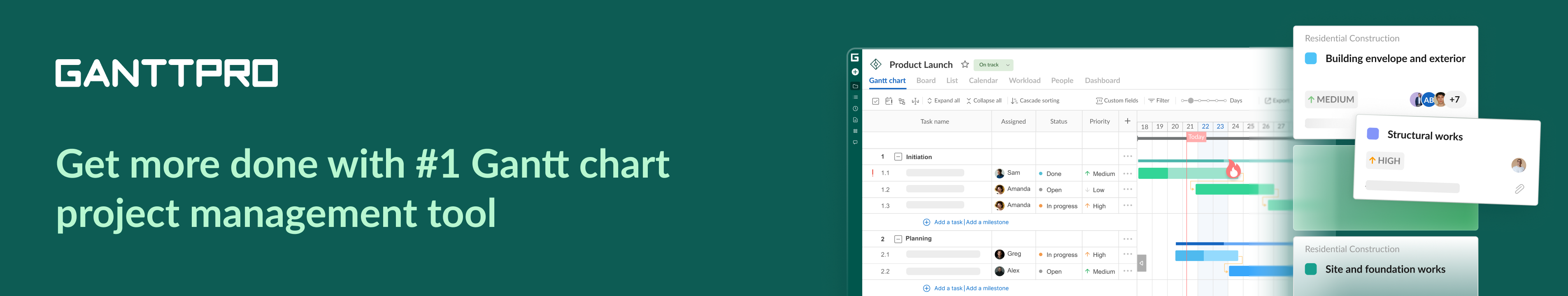The width and height of the screenshot is (1568, 296).
Task: Toggle the select-tasks checkbox in toolbar
Action: (875, 101)
